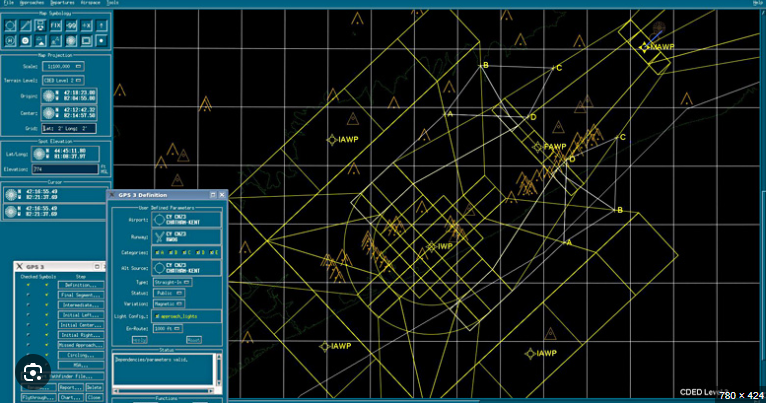
Task: Click the Elevation value field
Action: (65, 169)
